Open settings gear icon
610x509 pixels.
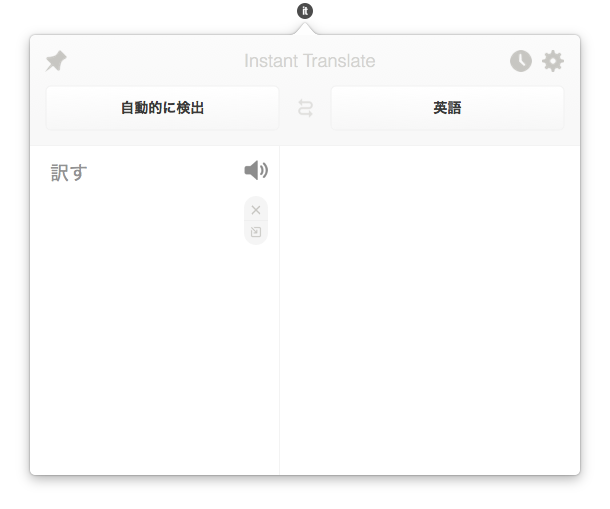coord(553,61)
